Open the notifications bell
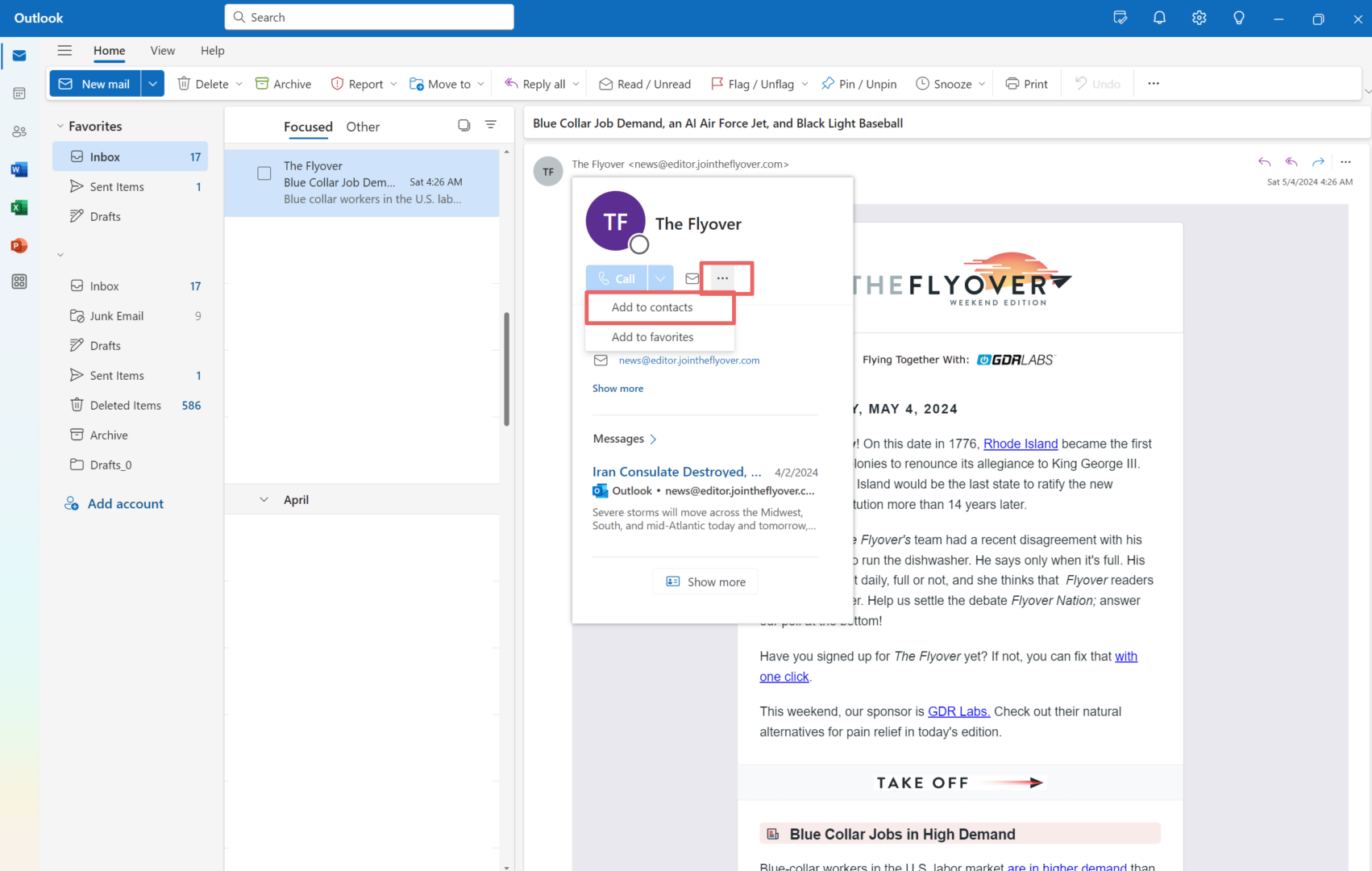The width and height of the screenshot is (1372, 871). coord(1159,18)
